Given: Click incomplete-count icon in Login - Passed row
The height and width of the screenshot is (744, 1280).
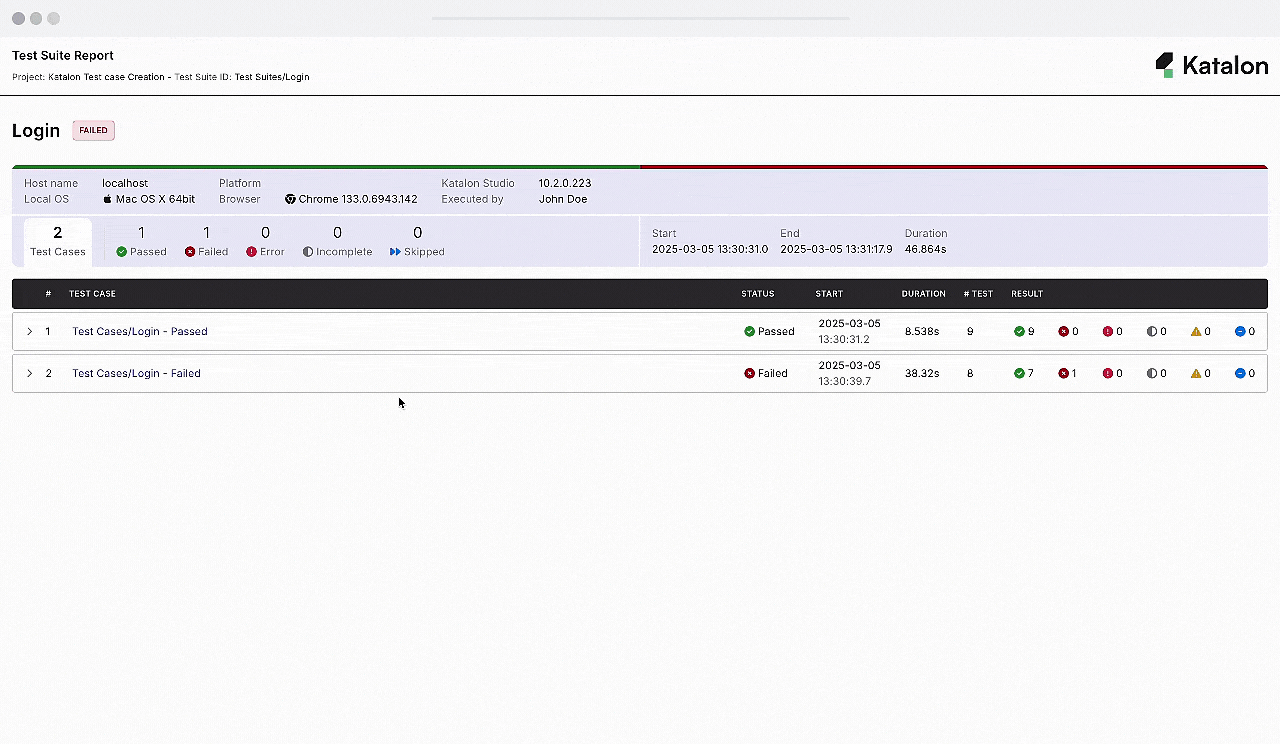Looking at the screenshot, I should pyautogui.click(x=1152, y=331).
